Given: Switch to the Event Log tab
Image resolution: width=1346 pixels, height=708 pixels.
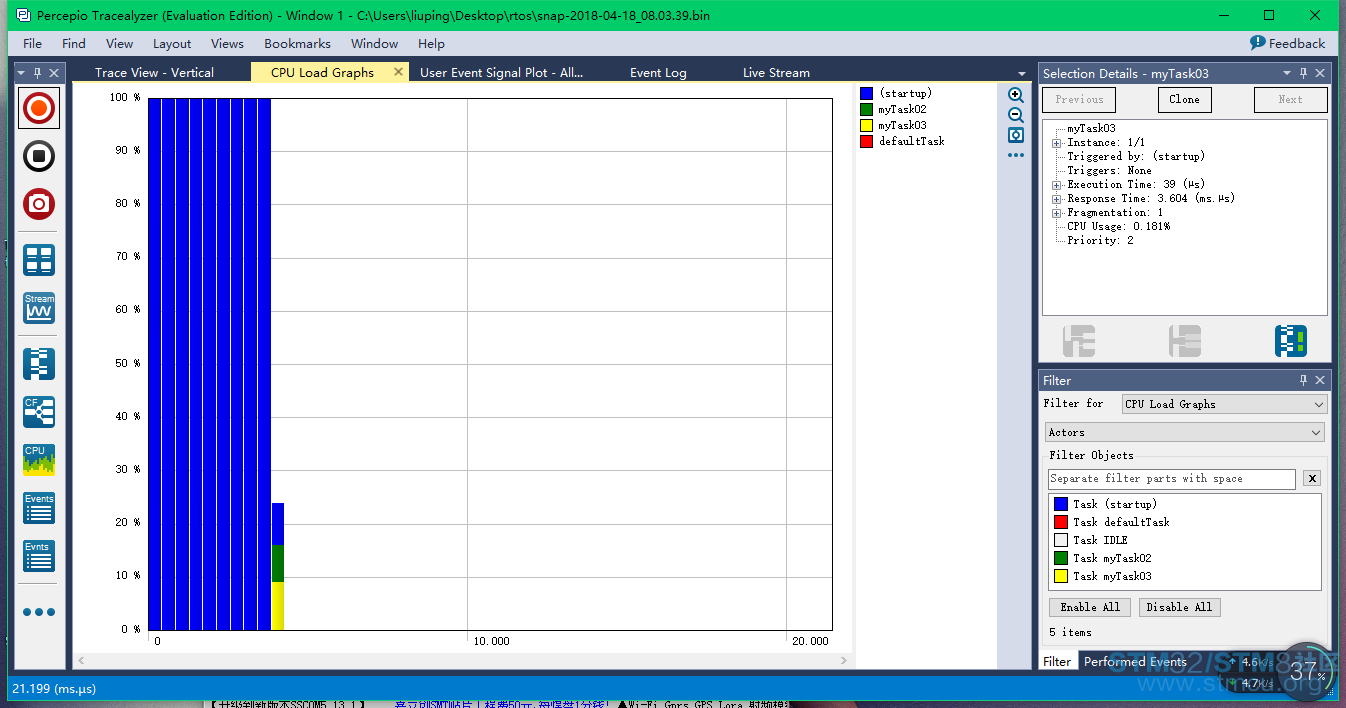Looking at the screenshot, I should click(658, 72).
